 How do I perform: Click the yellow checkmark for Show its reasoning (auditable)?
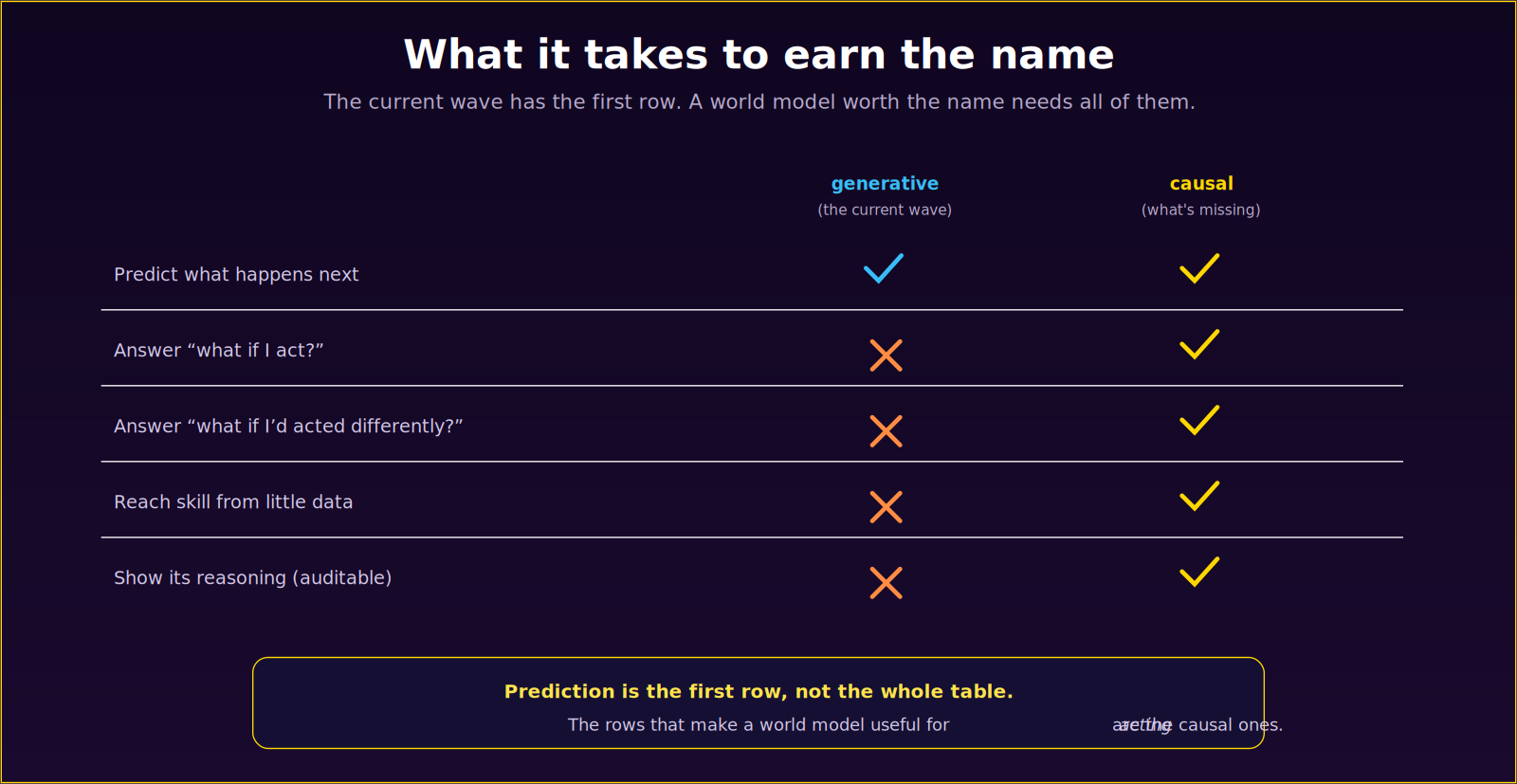[x=1199, y=572]
